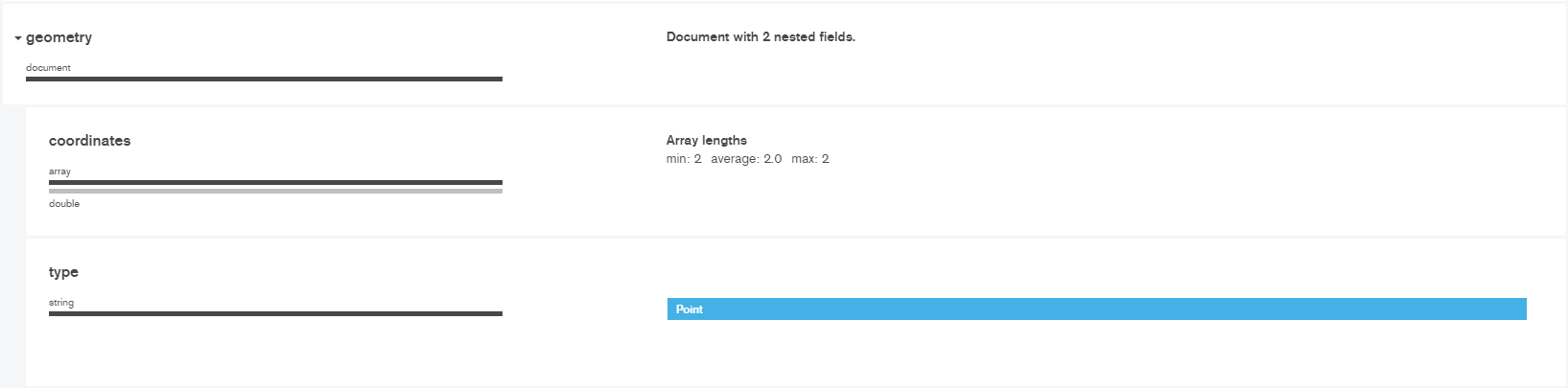
Task: Click the dark array type bar for coordinates
Action: (275, 182)
